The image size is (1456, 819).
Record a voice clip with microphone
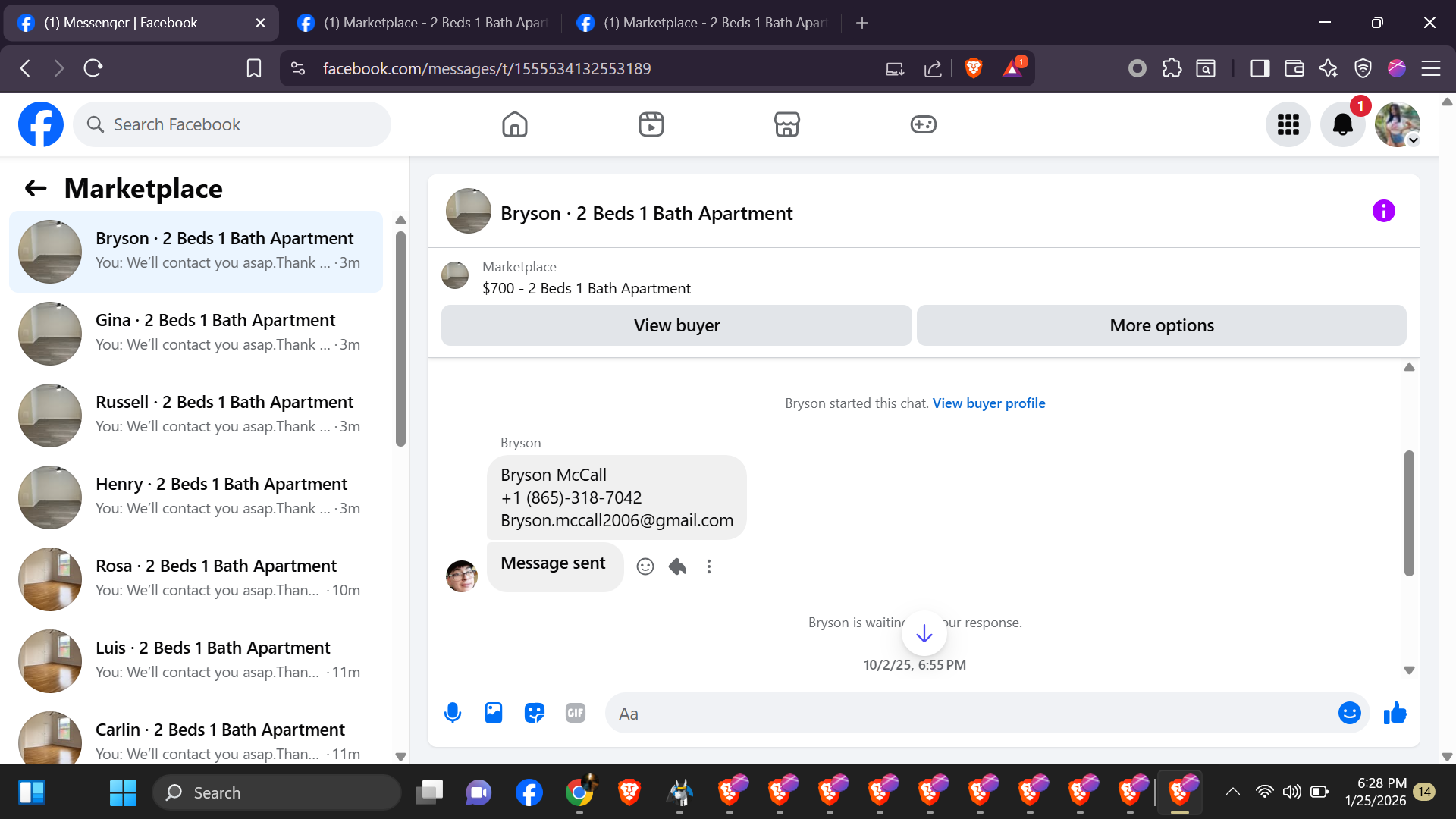453,713
